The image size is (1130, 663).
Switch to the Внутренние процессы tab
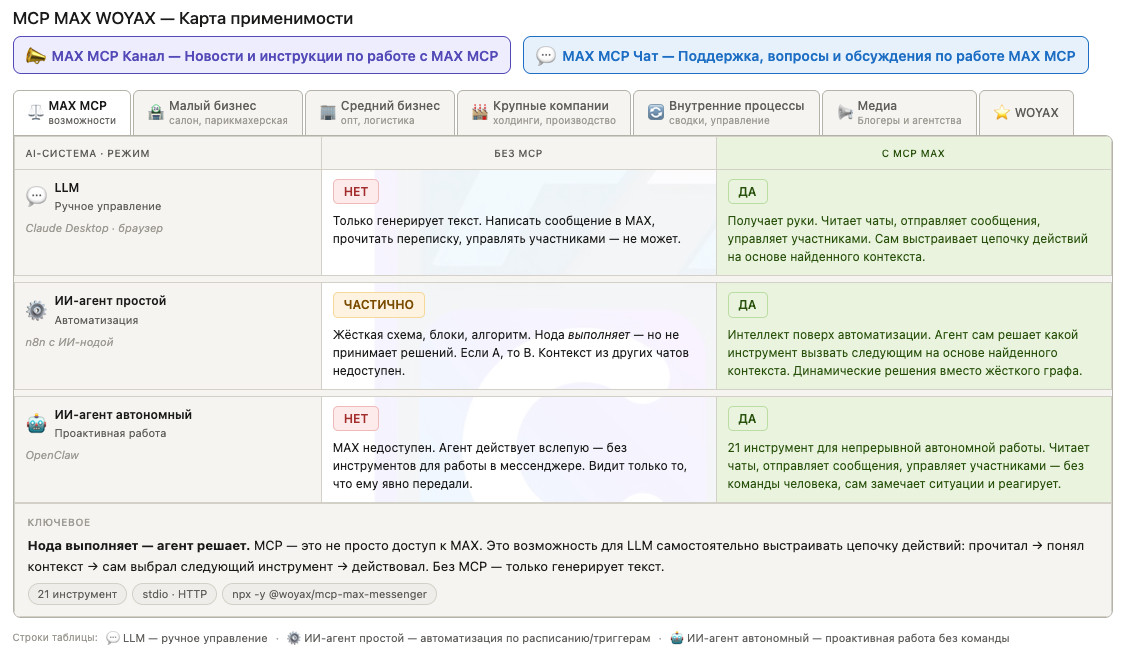pos(726,112)
